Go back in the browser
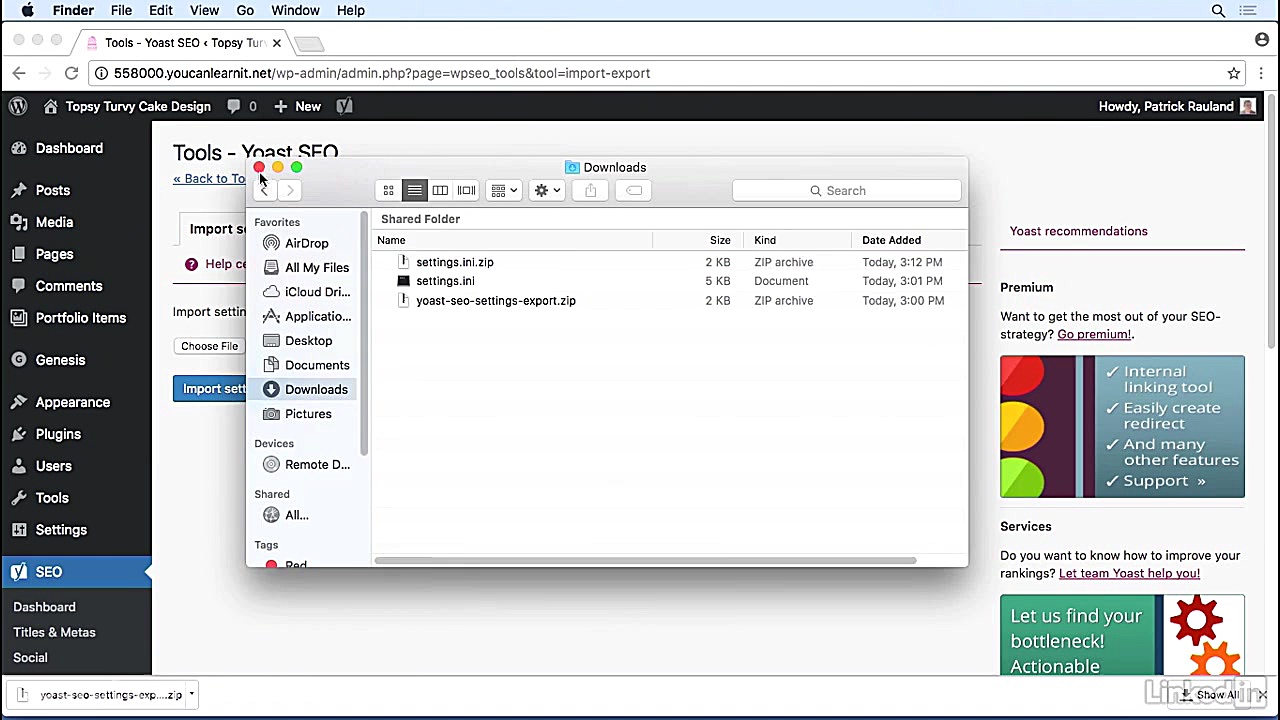The height and width of the screenshot is (720, 1280). click(x=19, y=73)
